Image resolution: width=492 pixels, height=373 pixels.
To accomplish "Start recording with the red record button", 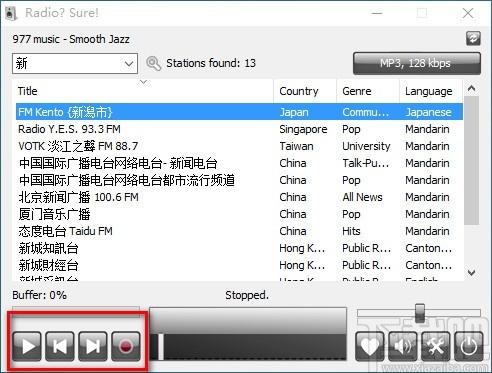I will (126, 346).
